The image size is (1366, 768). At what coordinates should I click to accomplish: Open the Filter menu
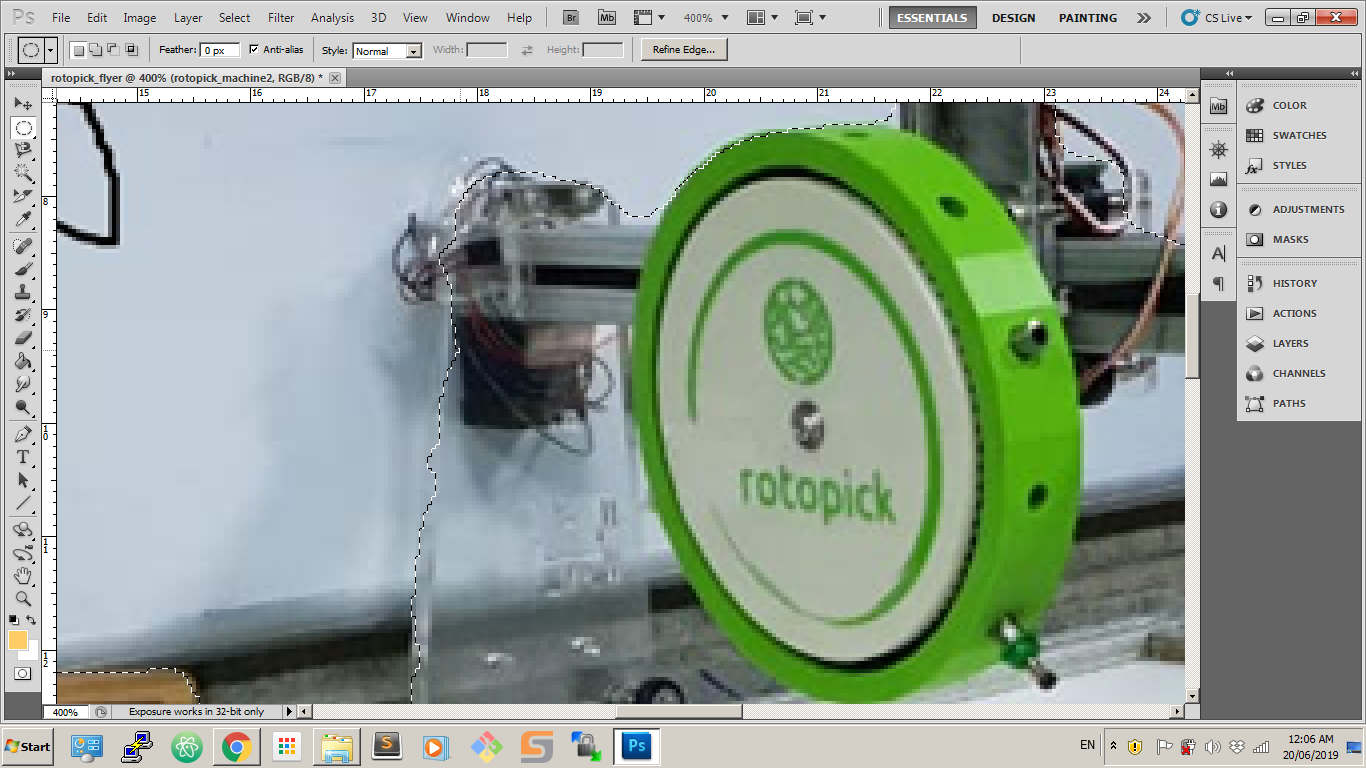(281, 18)
